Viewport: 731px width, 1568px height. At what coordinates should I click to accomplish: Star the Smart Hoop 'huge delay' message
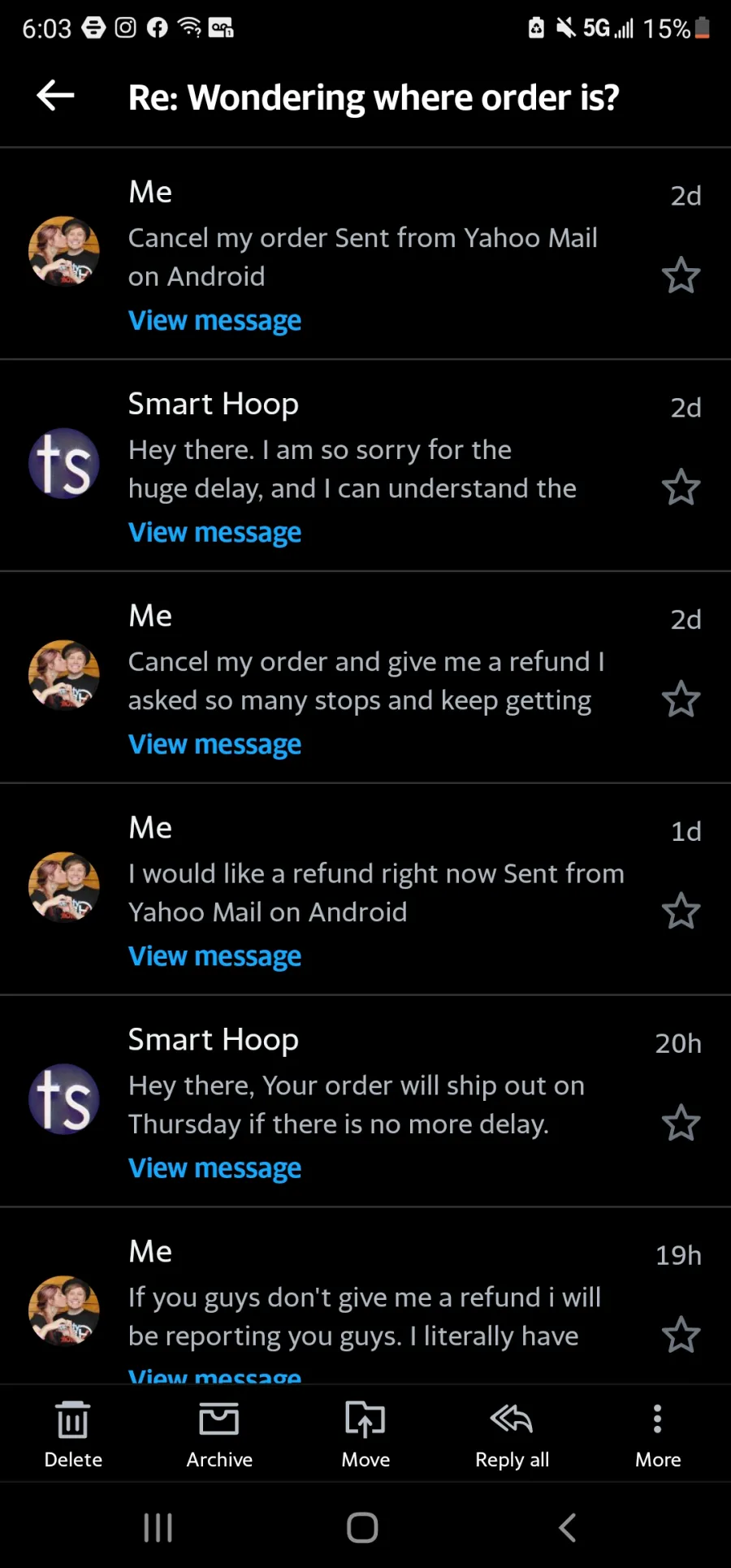coord(681,487)
